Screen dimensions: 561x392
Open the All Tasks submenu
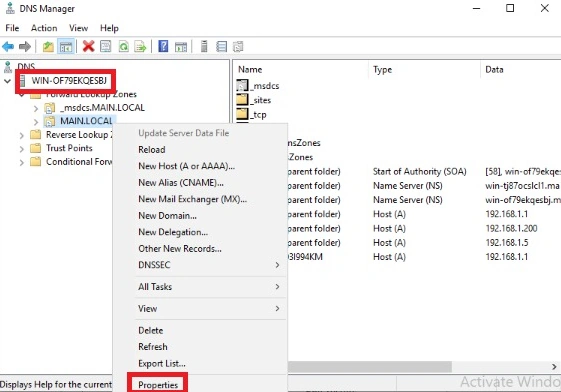tap(211, 286)
